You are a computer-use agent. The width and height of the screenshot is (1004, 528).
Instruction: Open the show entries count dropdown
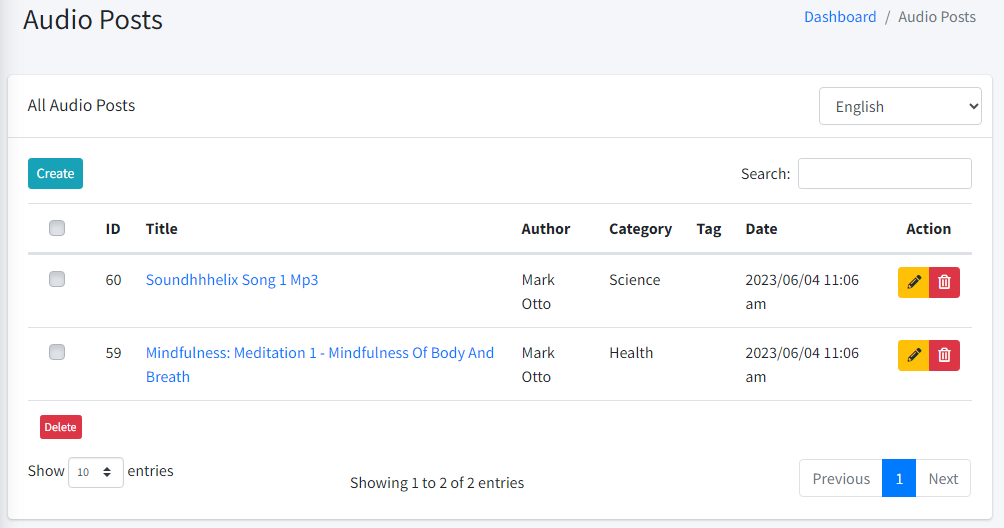(x=95, y=472)
